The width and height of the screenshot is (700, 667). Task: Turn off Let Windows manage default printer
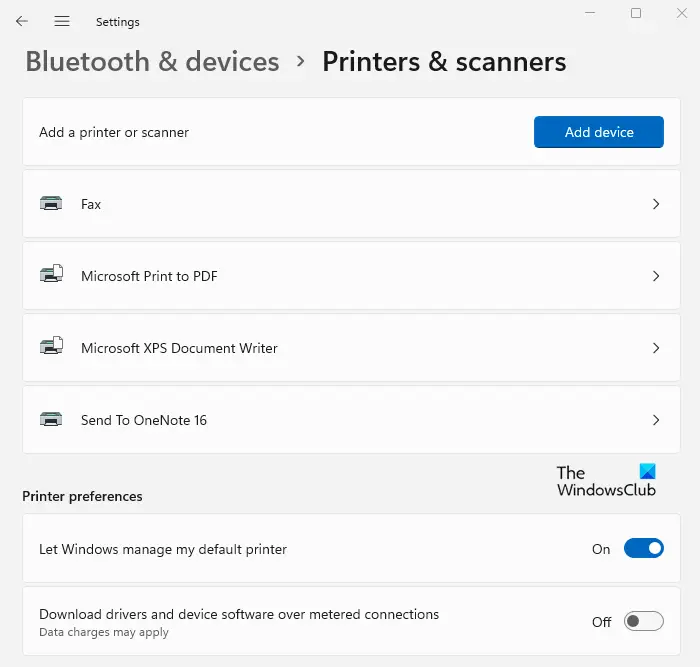[643, 549]
